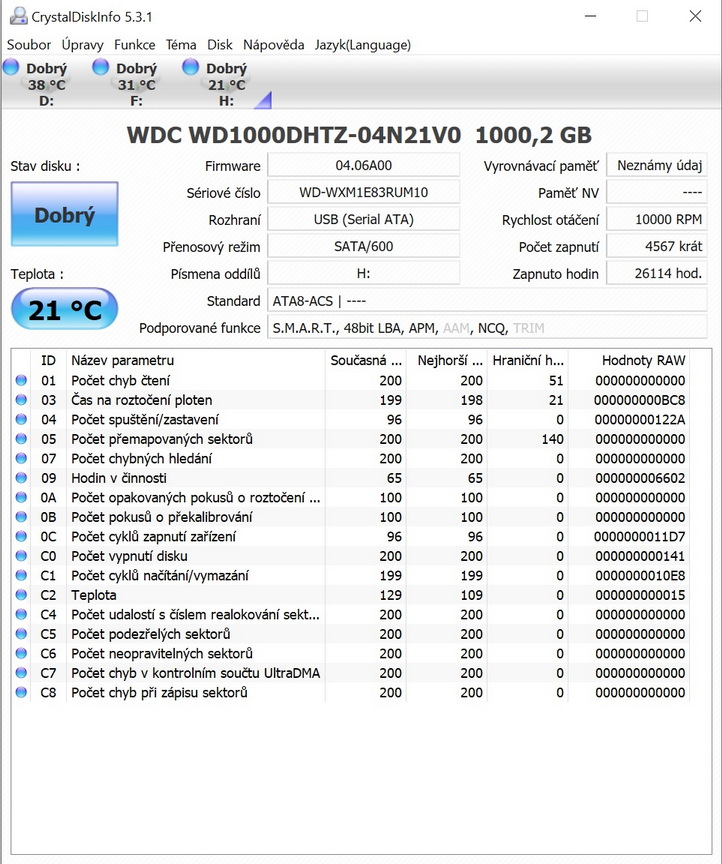722x864 pixels.
Task: Click the blue Dobrý health status button
Action: (x=64, y=215)
